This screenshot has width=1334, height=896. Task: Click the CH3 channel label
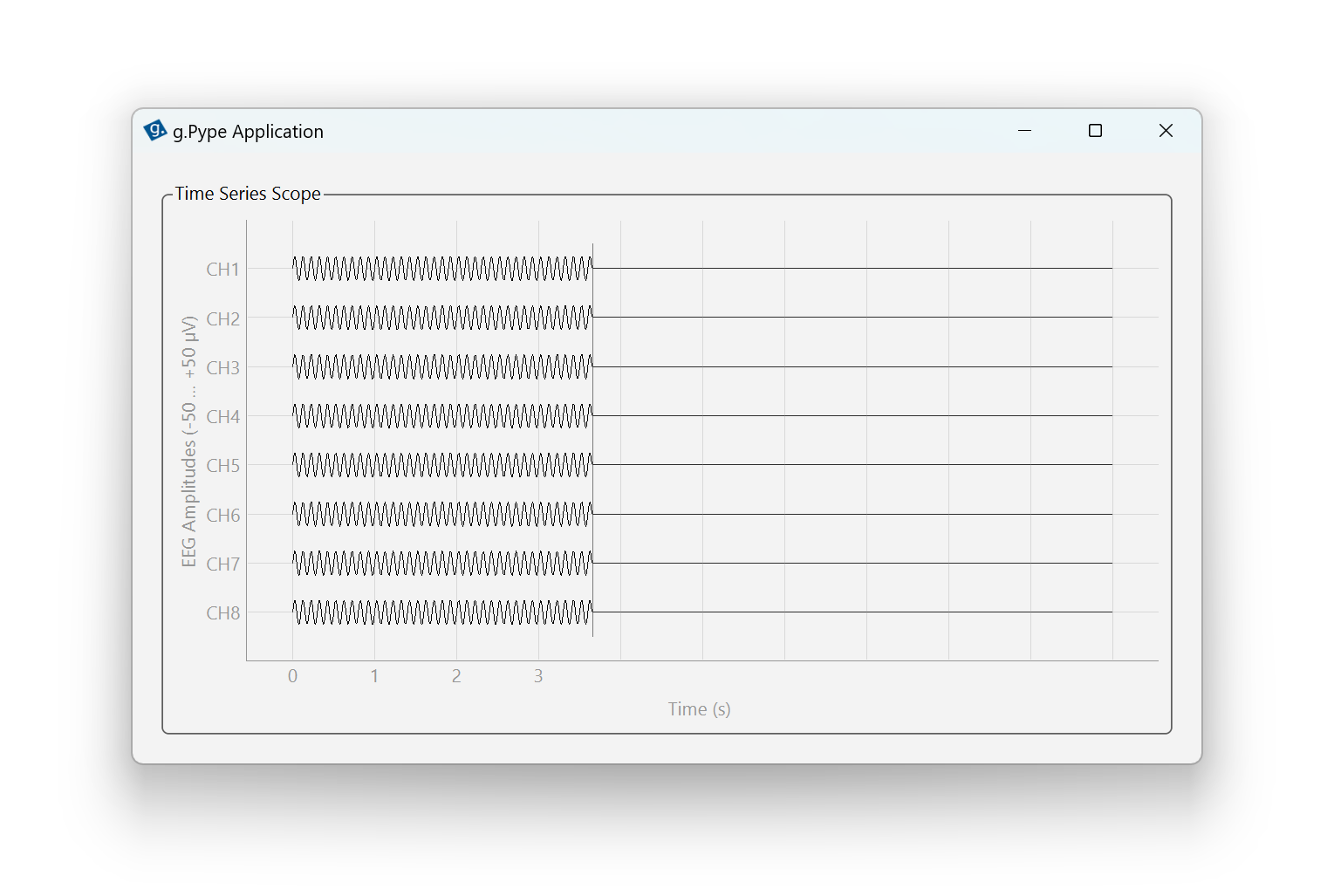(222, 368)
